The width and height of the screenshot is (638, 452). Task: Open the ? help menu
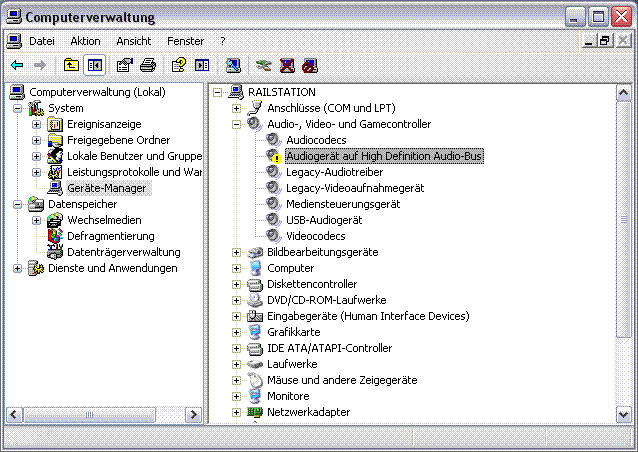point(223,41)
